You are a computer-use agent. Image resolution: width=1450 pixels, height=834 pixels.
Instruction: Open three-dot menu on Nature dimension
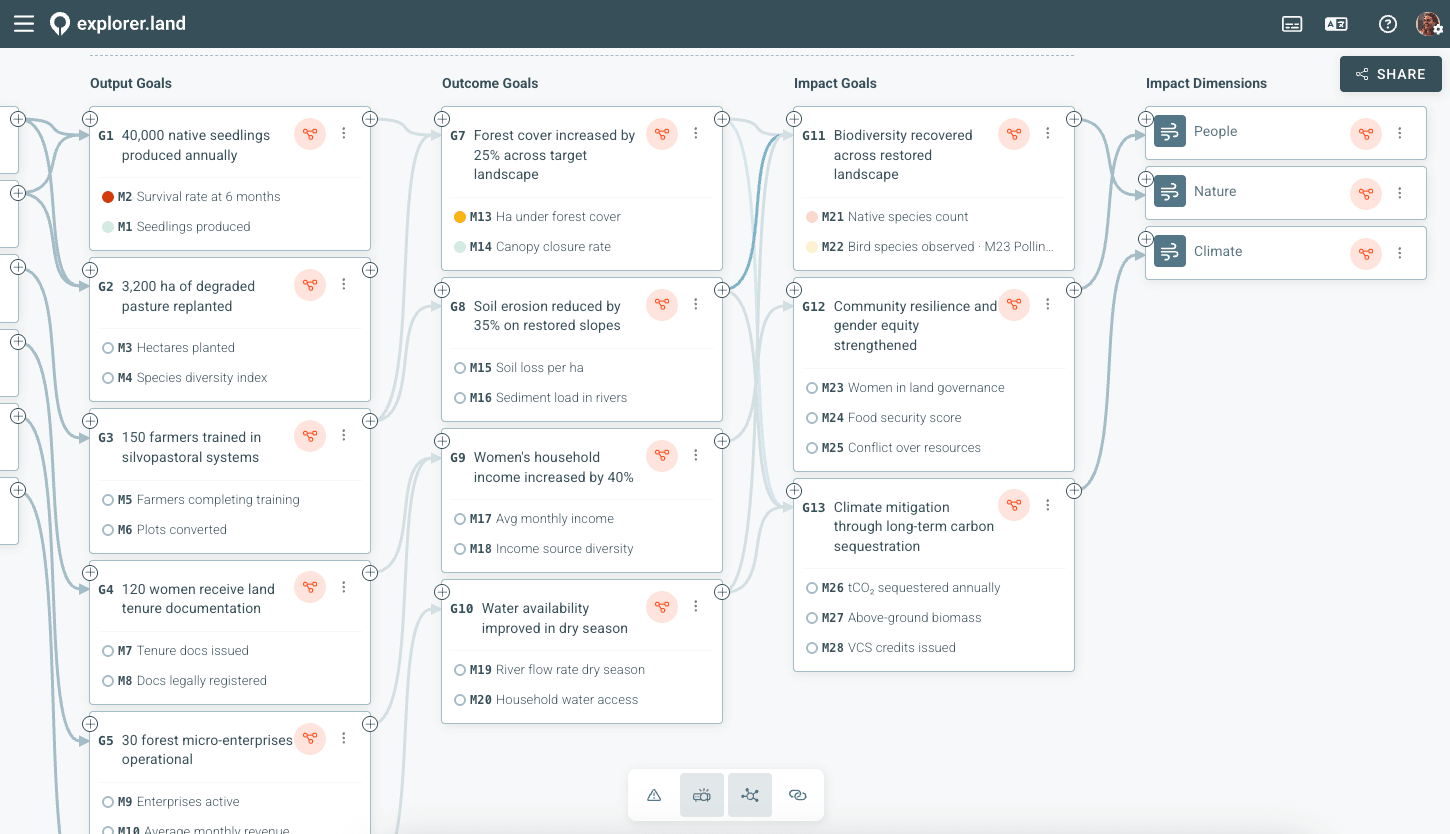pos(1400,193)
